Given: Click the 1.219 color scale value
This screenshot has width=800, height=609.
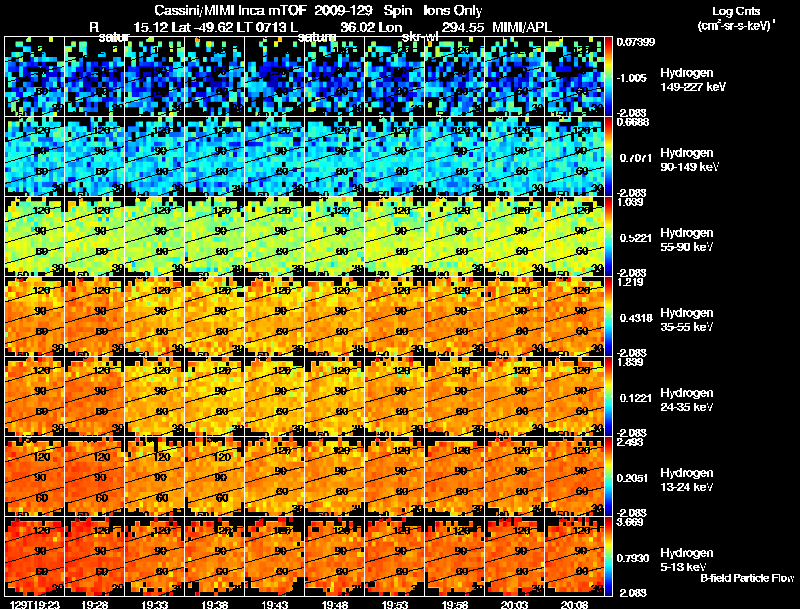Looking at the screenshot, I should (630, 282).
